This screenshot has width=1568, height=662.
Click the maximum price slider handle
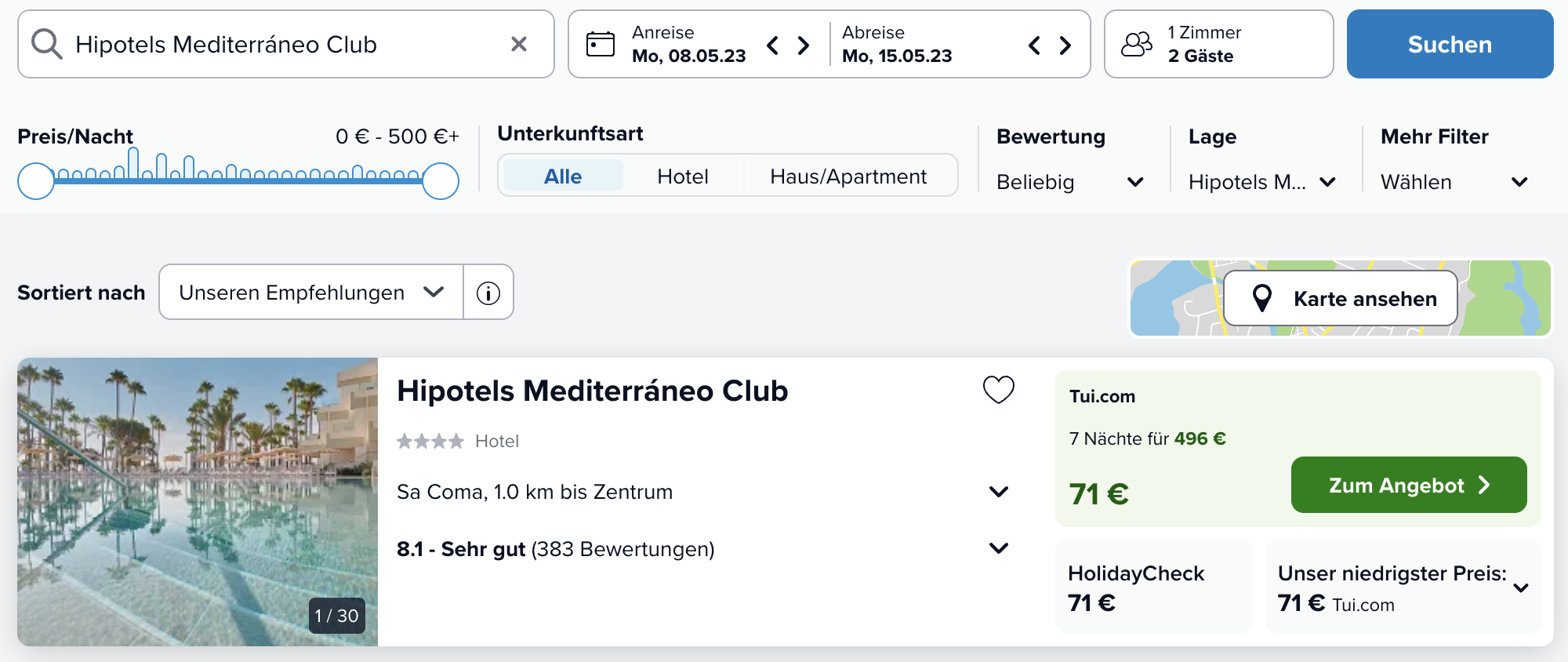(441, 181)
